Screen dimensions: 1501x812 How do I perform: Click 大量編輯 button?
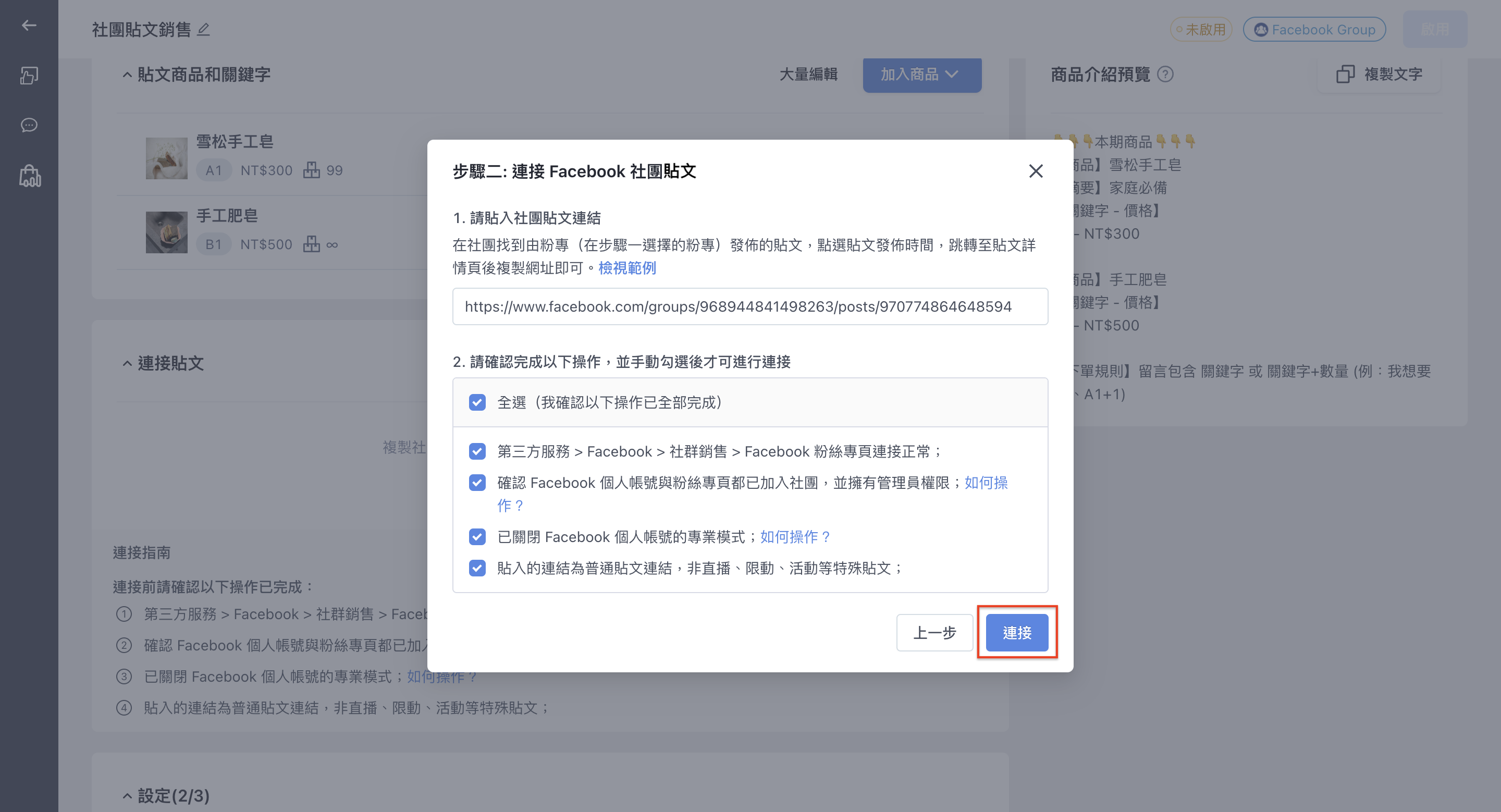pos(808,75)
